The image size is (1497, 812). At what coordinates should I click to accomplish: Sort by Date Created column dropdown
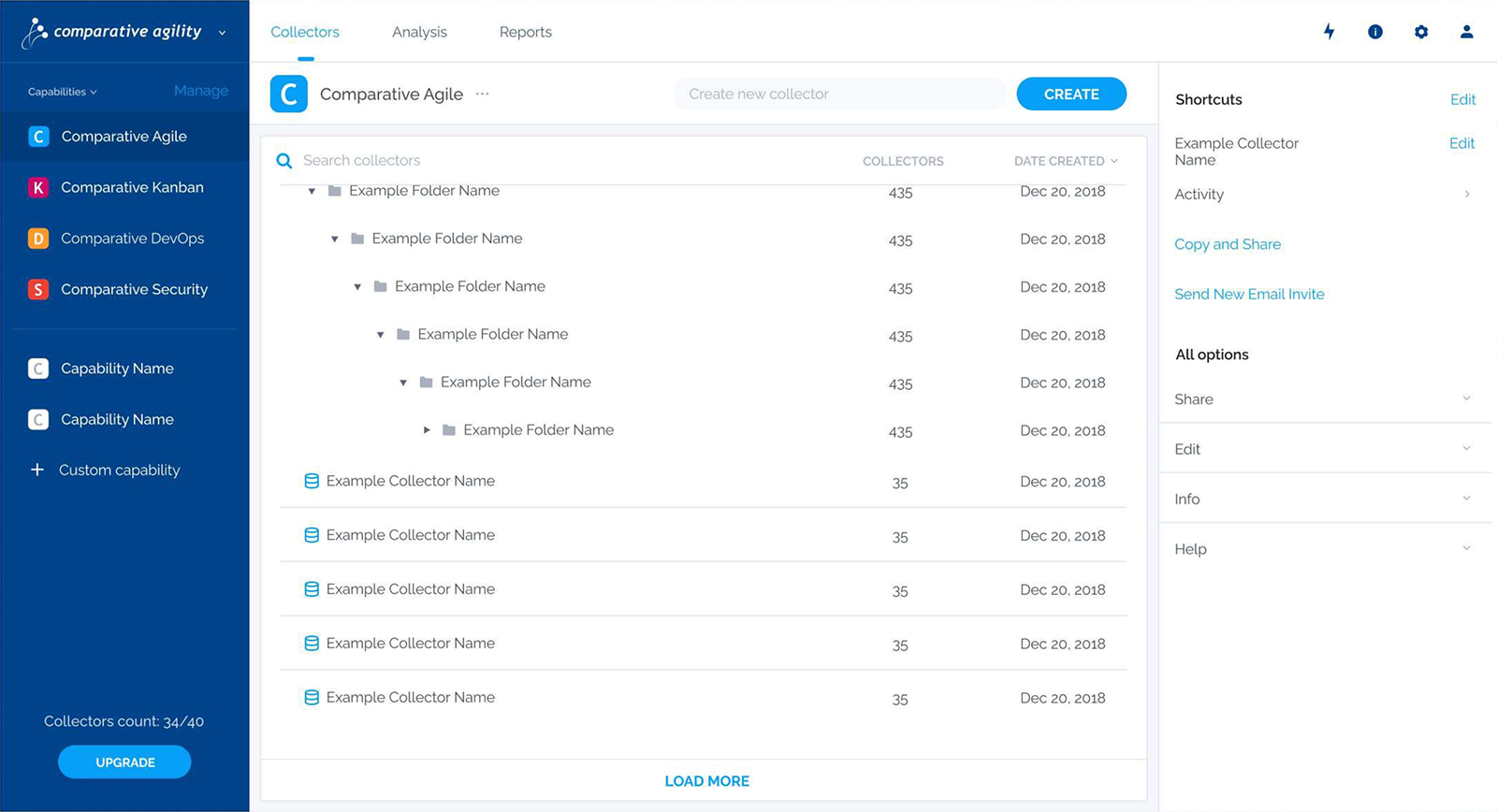(1066, 161)
